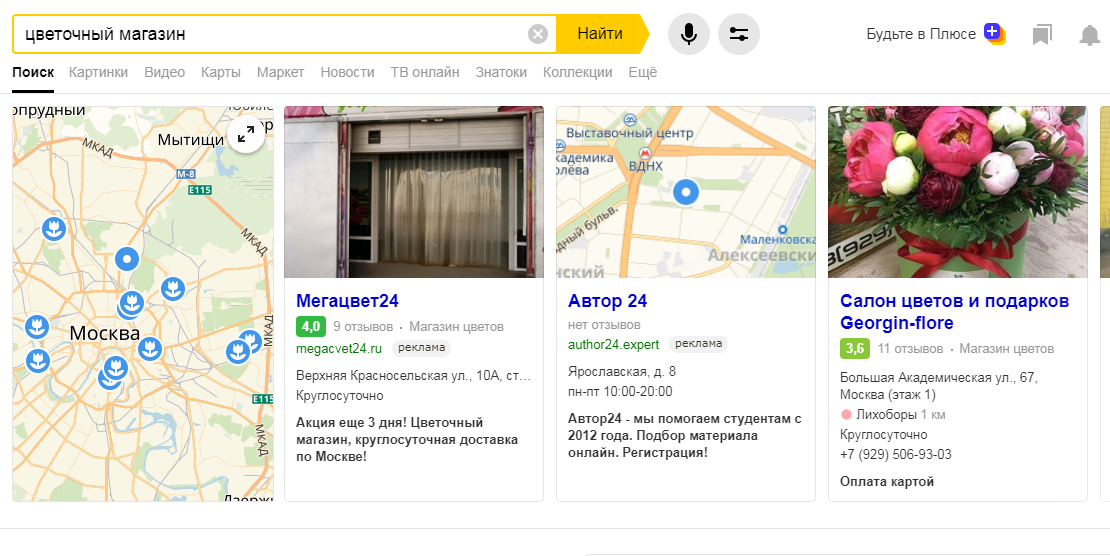Viewport: 1110px width, 556px height.
Task: Visit author24.expert link
Action: click(613, 345)
